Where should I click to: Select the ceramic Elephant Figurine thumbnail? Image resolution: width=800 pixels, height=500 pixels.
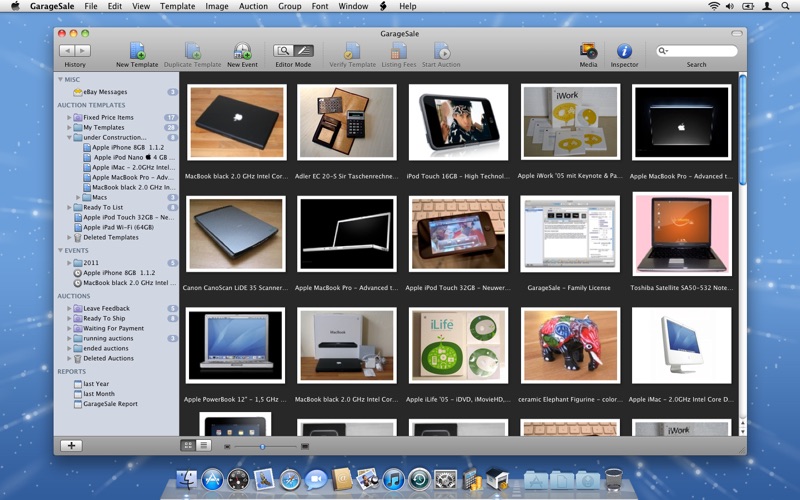(x=570, y=345)
